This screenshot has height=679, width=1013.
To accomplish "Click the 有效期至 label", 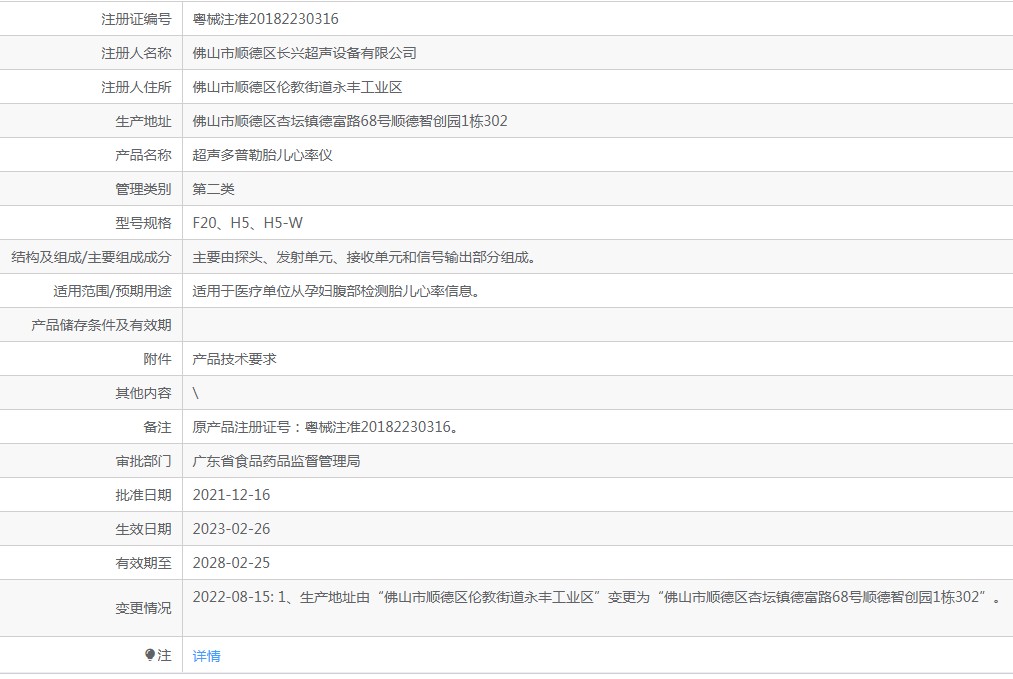I will point(143,563).
